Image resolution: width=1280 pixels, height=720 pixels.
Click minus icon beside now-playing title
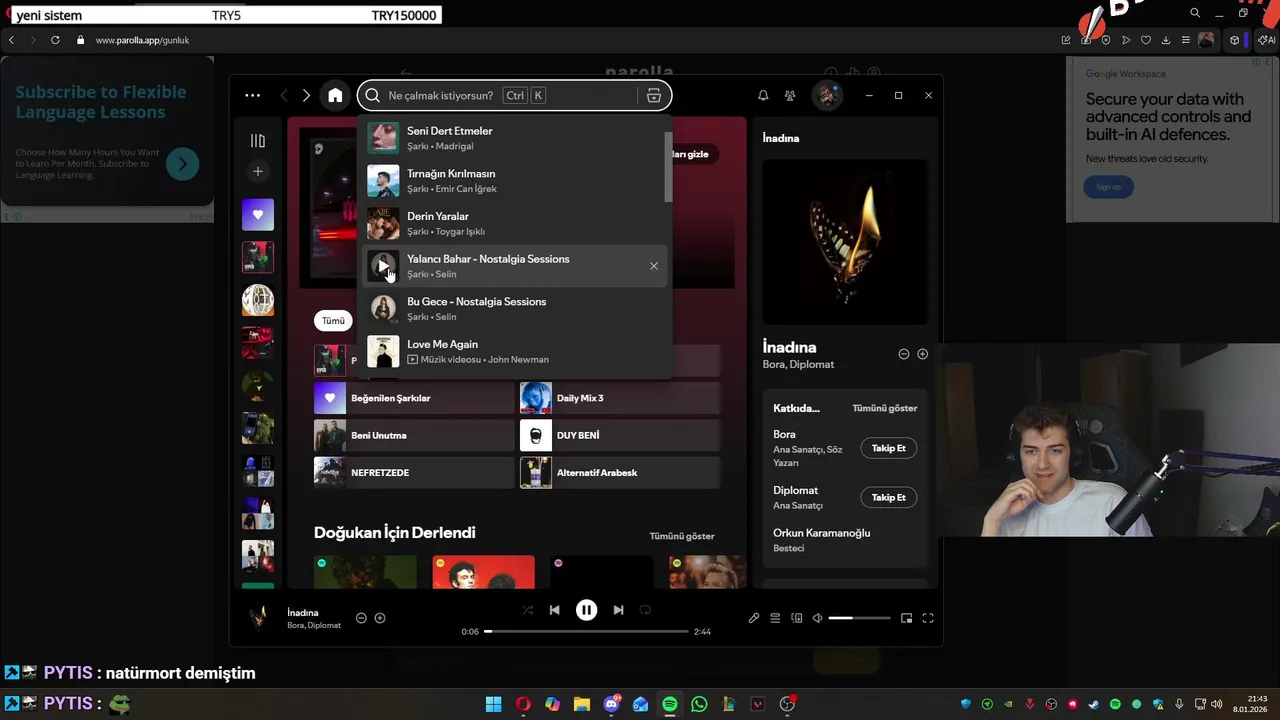[x=361, y=618]
